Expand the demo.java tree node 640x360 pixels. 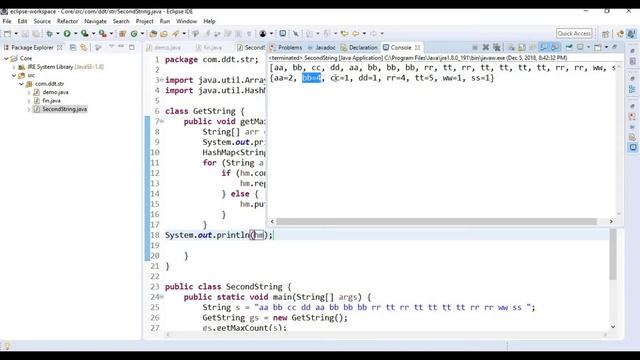pos(29,92)
